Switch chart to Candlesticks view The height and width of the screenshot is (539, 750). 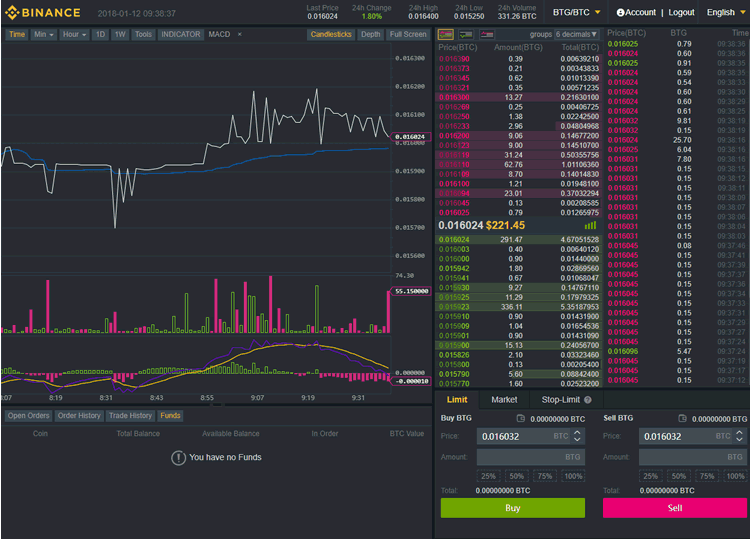click(331, 34)
